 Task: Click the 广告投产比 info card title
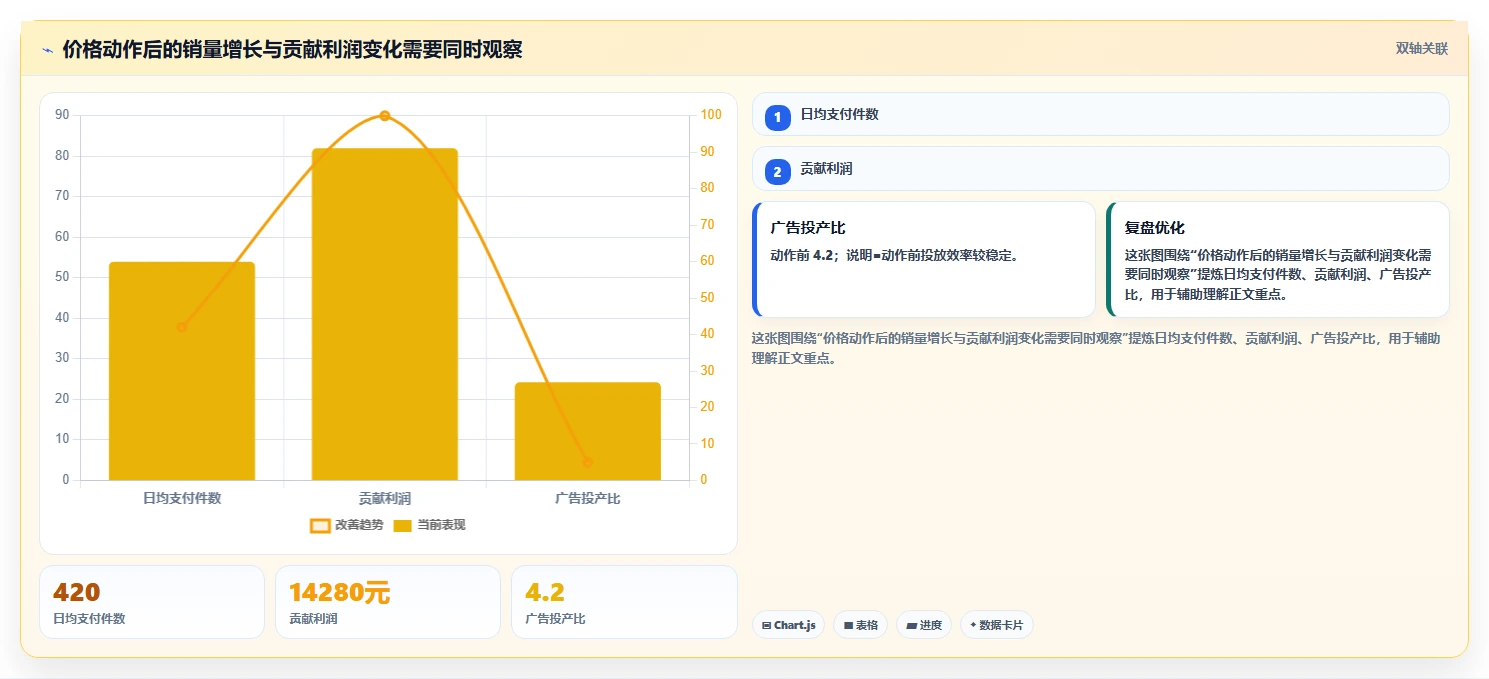[808, 228]
